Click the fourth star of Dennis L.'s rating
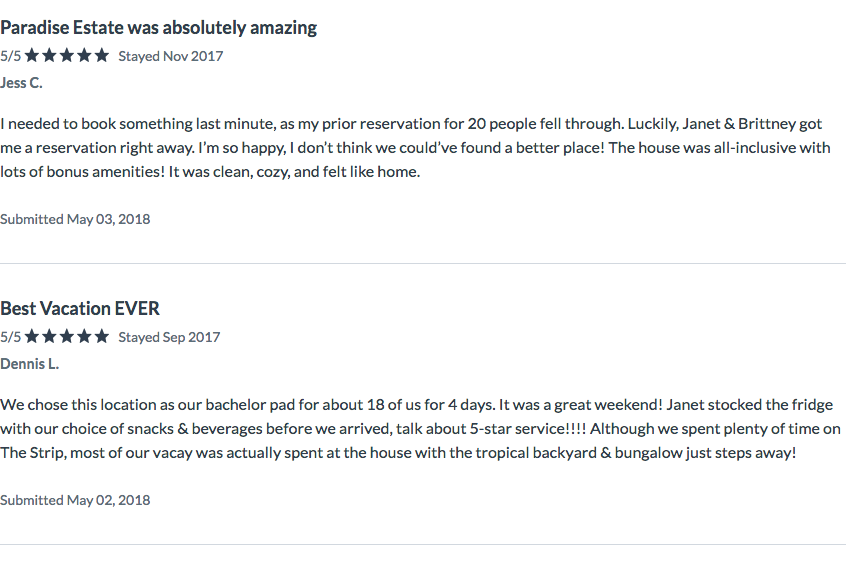This screenshot has height=565, width=846. pos(84,336)
